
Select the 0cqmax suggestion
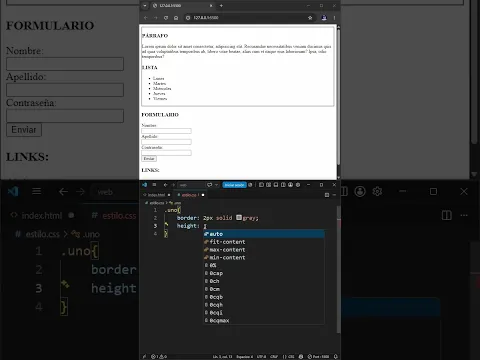[264, 321]
